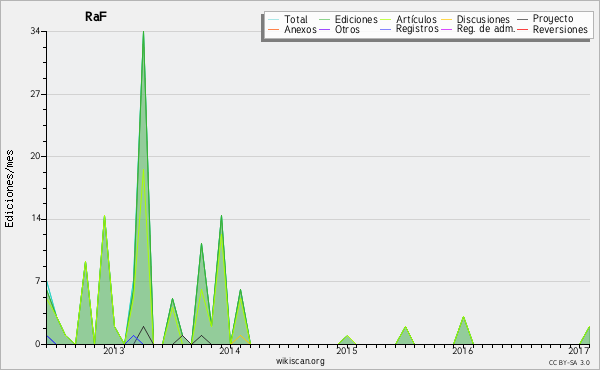The height and width of the screenshot is (370, 600).
Task: Click the 'Proyecto' legend label
Action: (553, 19)
